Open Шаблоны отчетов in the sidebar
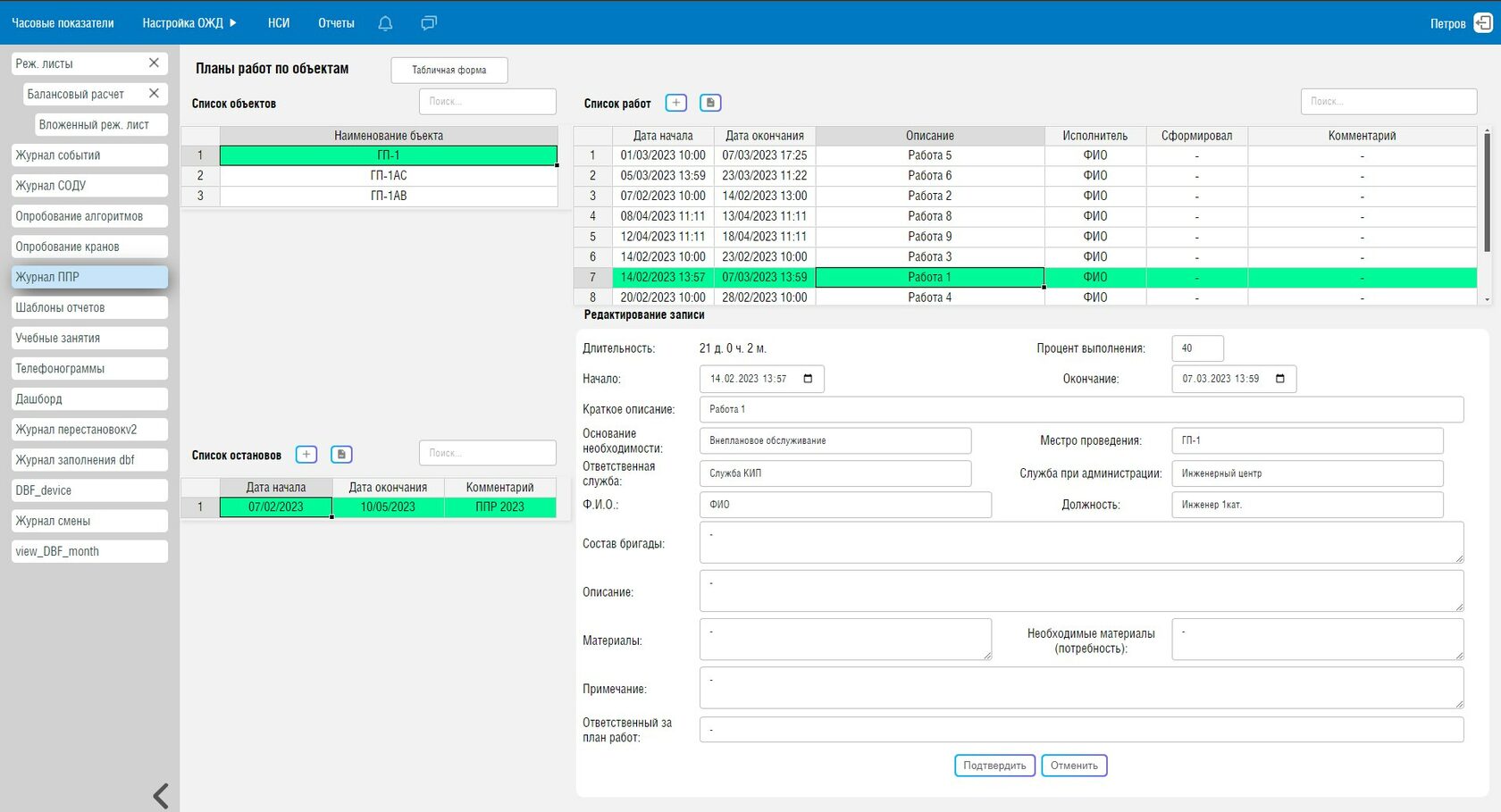This screenshot has width=1501, height=812. pyautogui.click(x=89, y=307)
